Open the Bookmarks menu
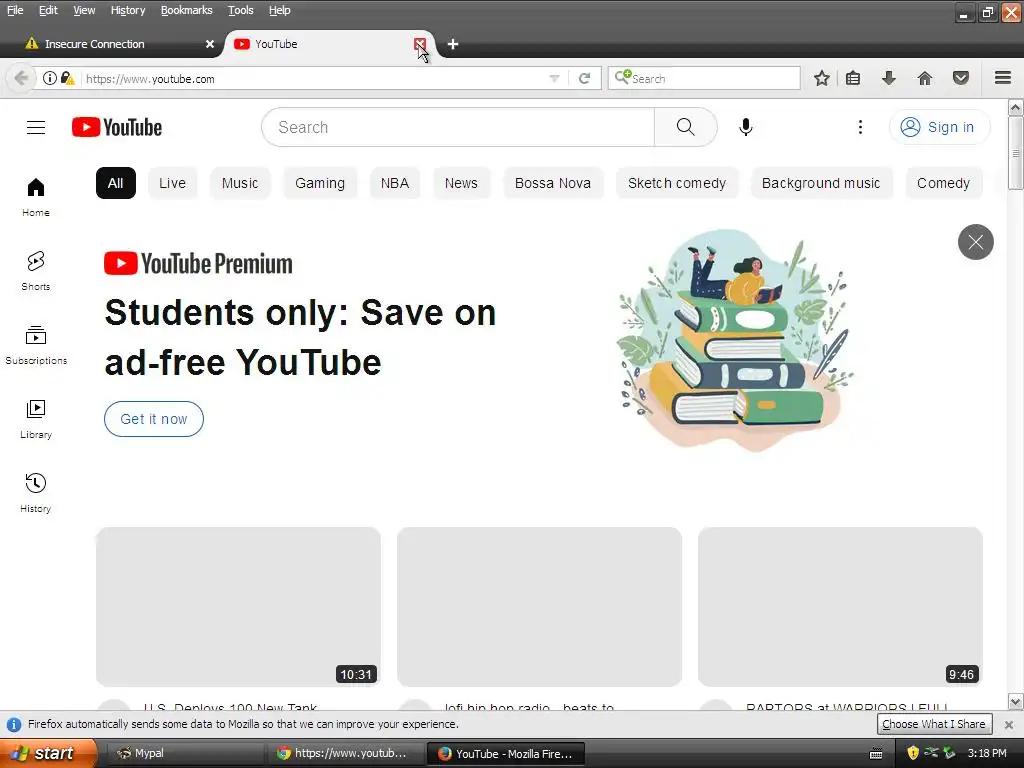 tap(186, 10)
